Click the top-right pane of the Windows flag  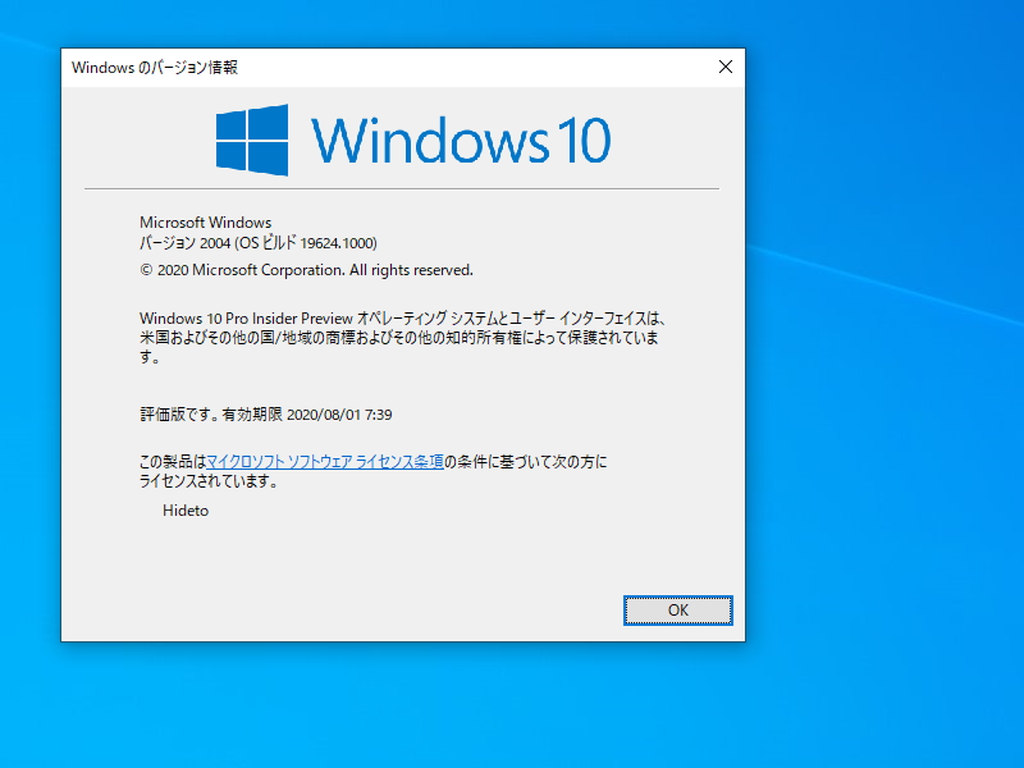(x=270, y=120)
